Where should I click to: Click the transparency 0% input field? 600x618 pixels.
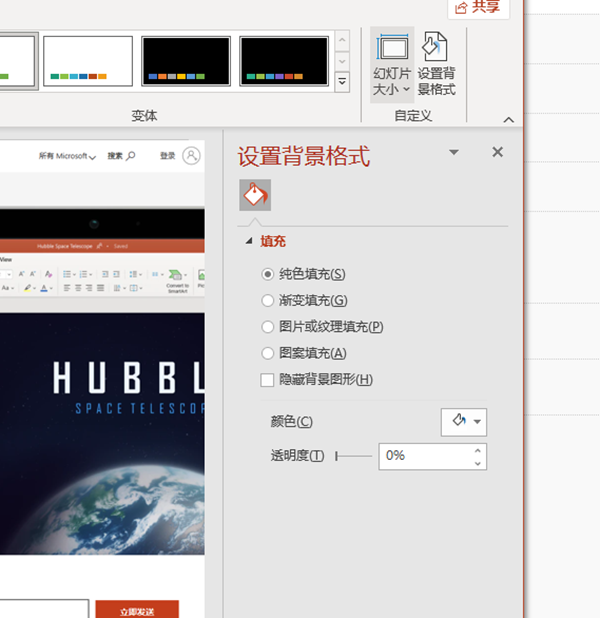pyautogui.click(x=425, y=456)
